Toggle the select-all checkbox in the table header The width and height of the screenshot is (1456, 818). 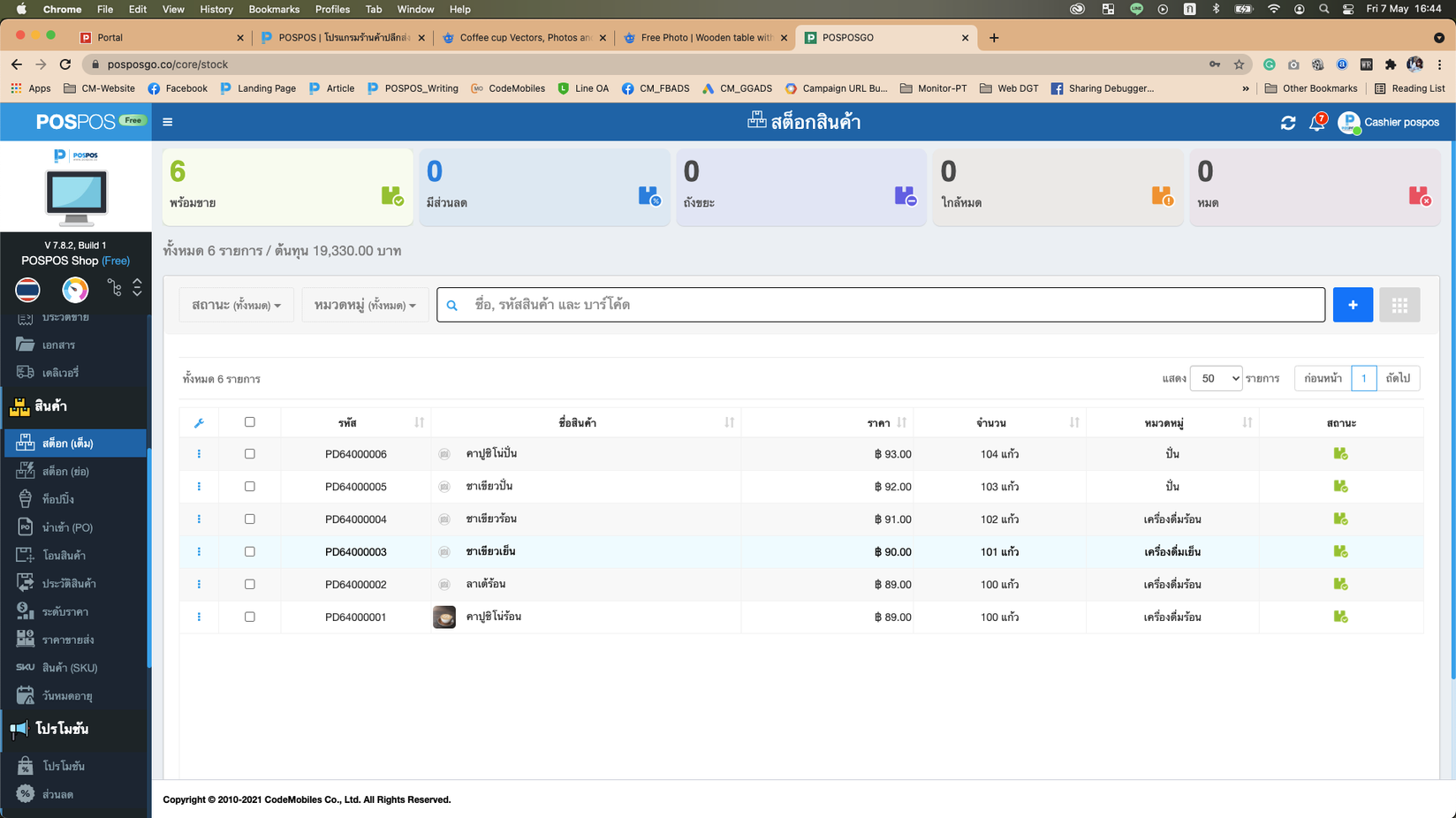point(250,422)
